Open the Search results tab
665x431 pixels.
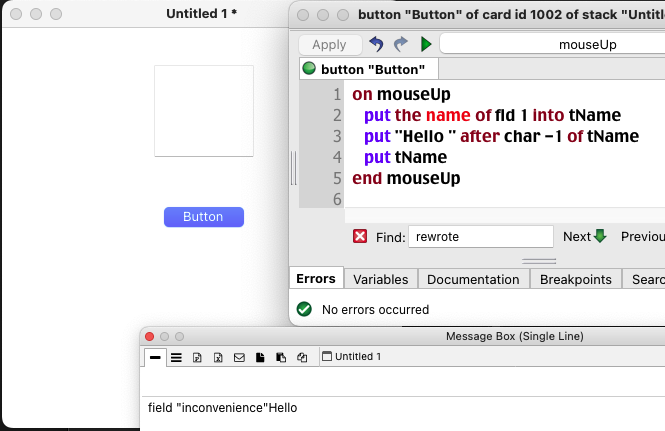[645, 279]
